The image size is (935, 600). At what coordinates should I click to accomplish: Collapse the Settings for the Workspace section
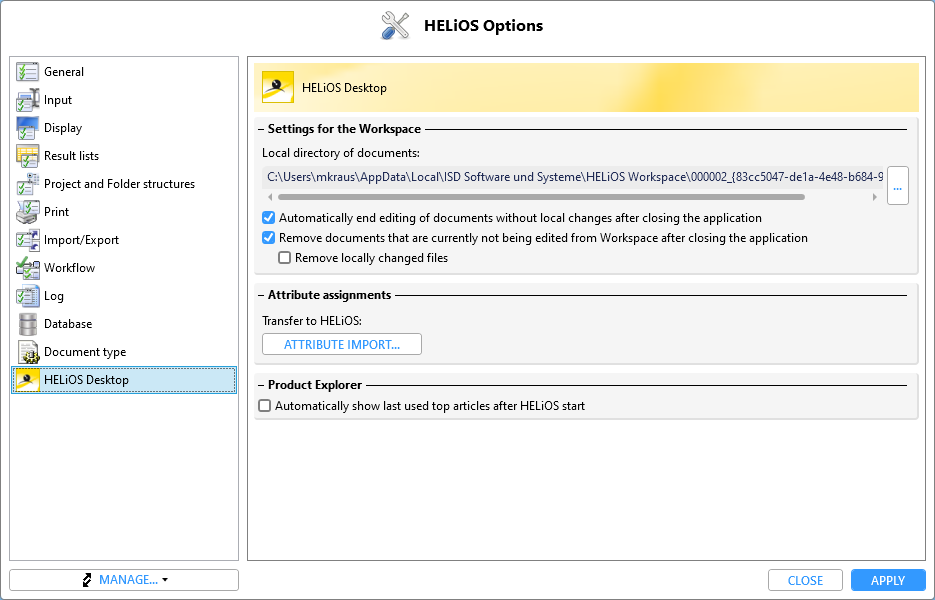tap(261, 129)
